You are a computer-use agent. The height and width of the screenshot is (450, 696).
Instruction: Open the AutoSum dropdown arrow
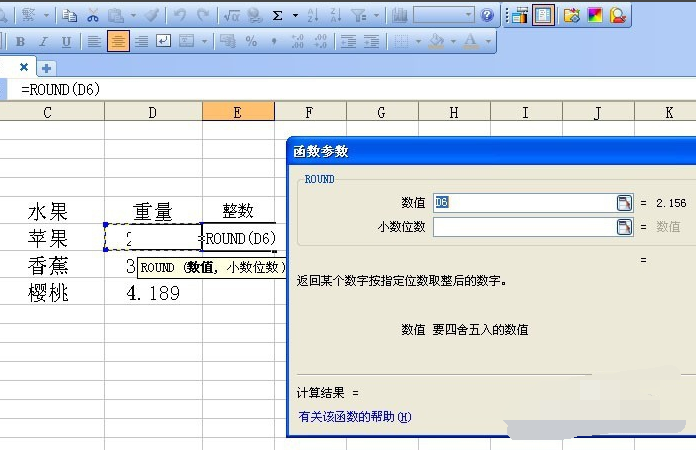tap(295, 16)
